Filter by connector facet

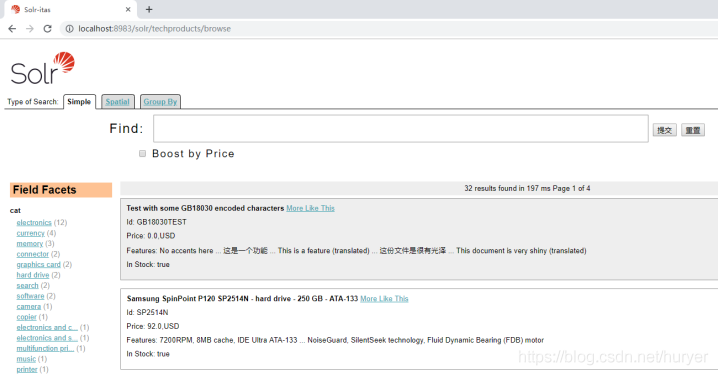click(33, 254)
